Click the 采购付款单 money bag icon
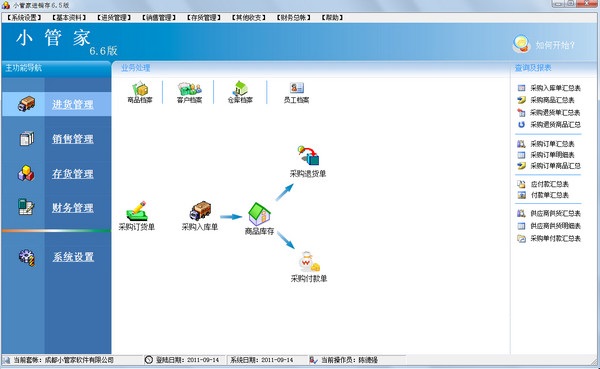 tap(309, 261)
